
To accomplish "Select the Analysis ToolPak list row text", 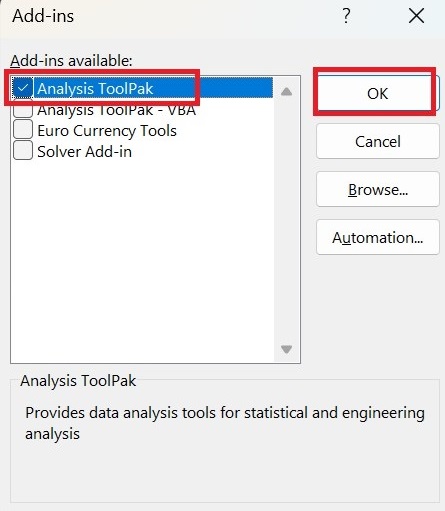I will pos(95,89).
